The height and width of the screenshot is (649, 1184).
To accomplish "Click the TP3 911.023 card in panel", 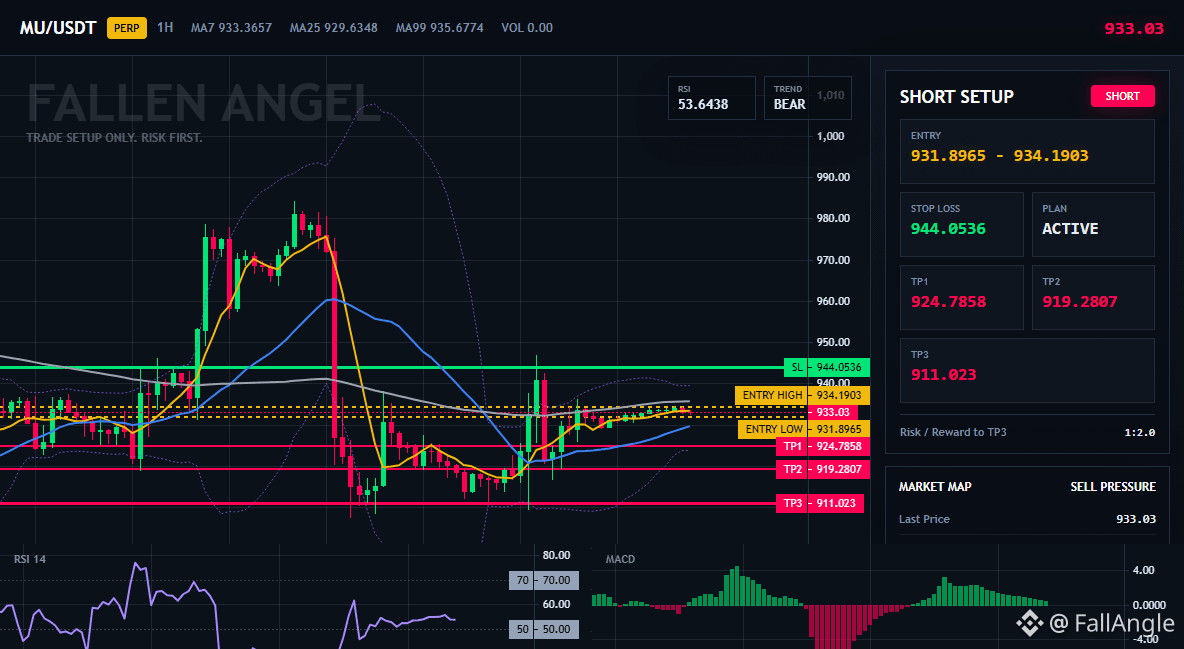I will pos(1027,370).
